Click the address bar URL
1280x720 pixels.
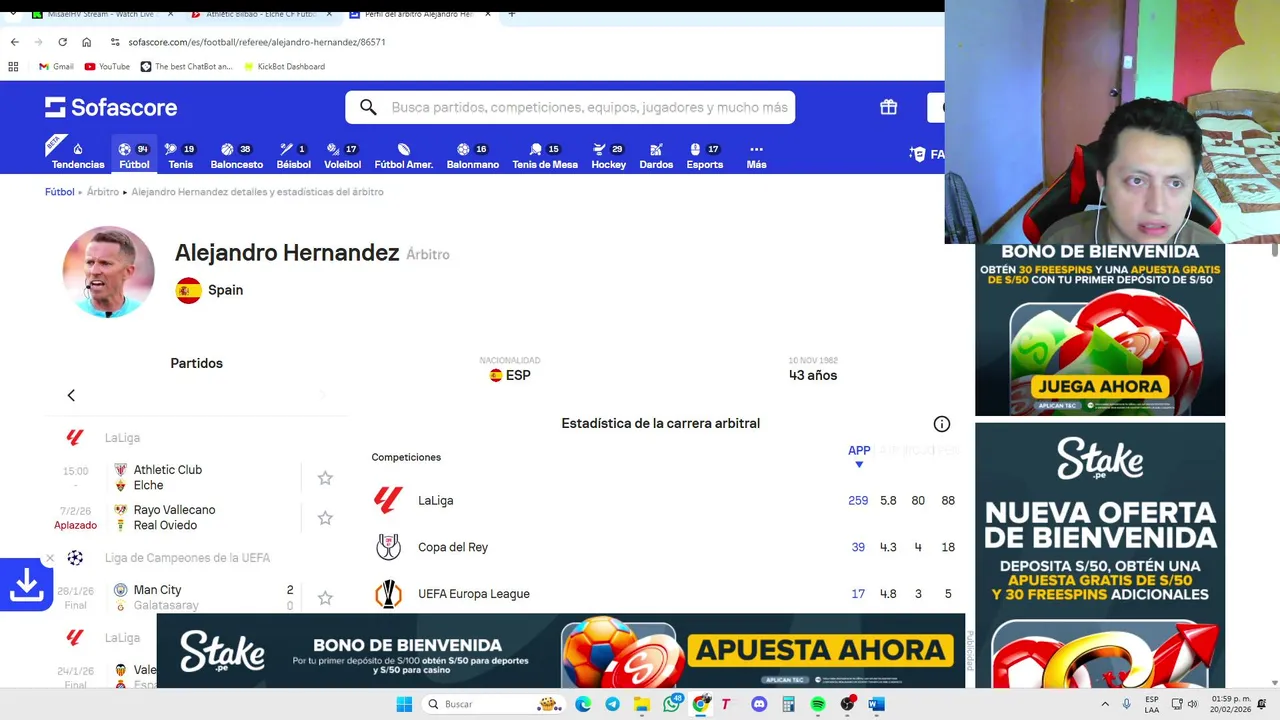[x=257, y=42]
